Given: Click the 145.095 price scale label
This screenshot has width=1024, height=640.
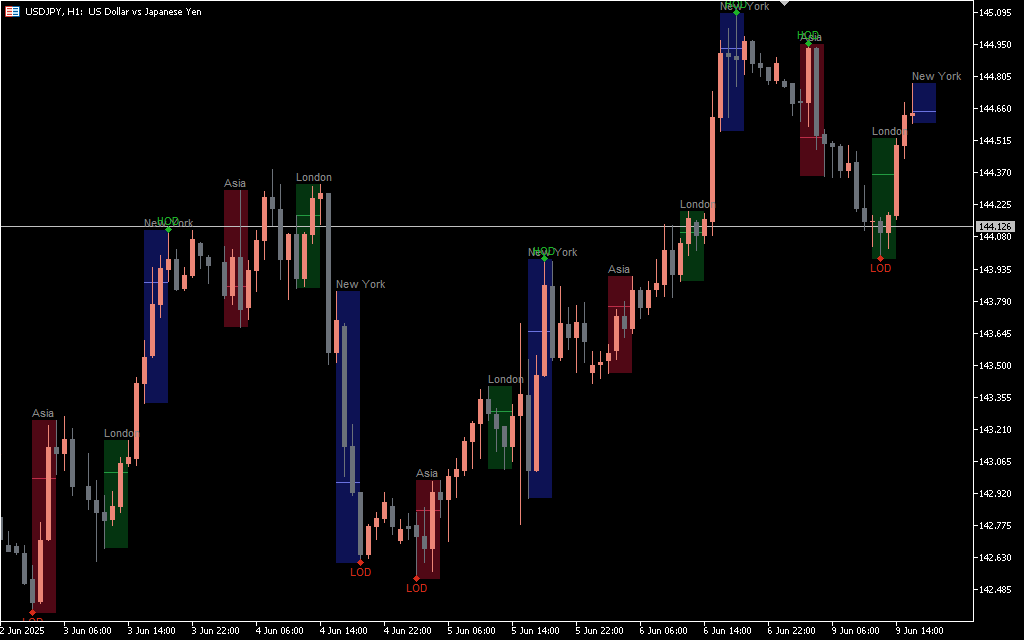Looking at the screenshot, I should pos(995,13).
